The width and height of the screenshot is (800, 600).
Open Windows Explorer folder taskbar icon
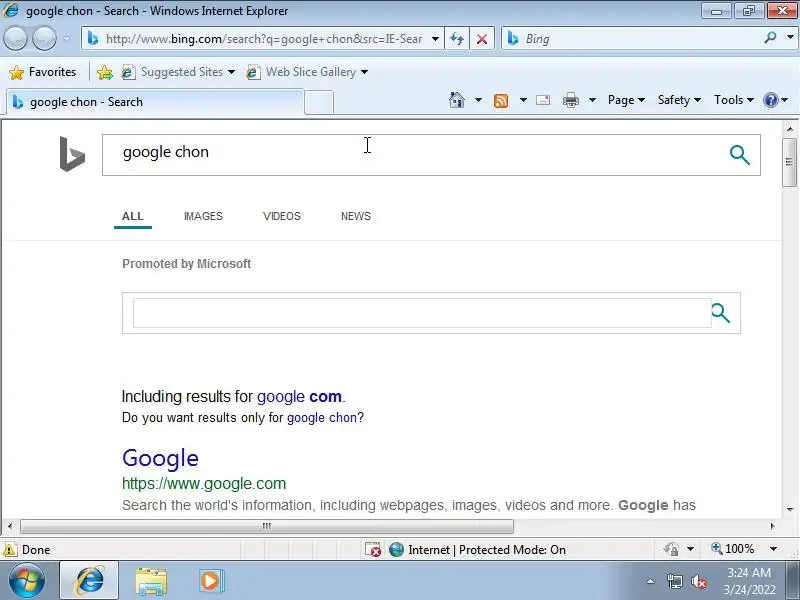(151, 582)
